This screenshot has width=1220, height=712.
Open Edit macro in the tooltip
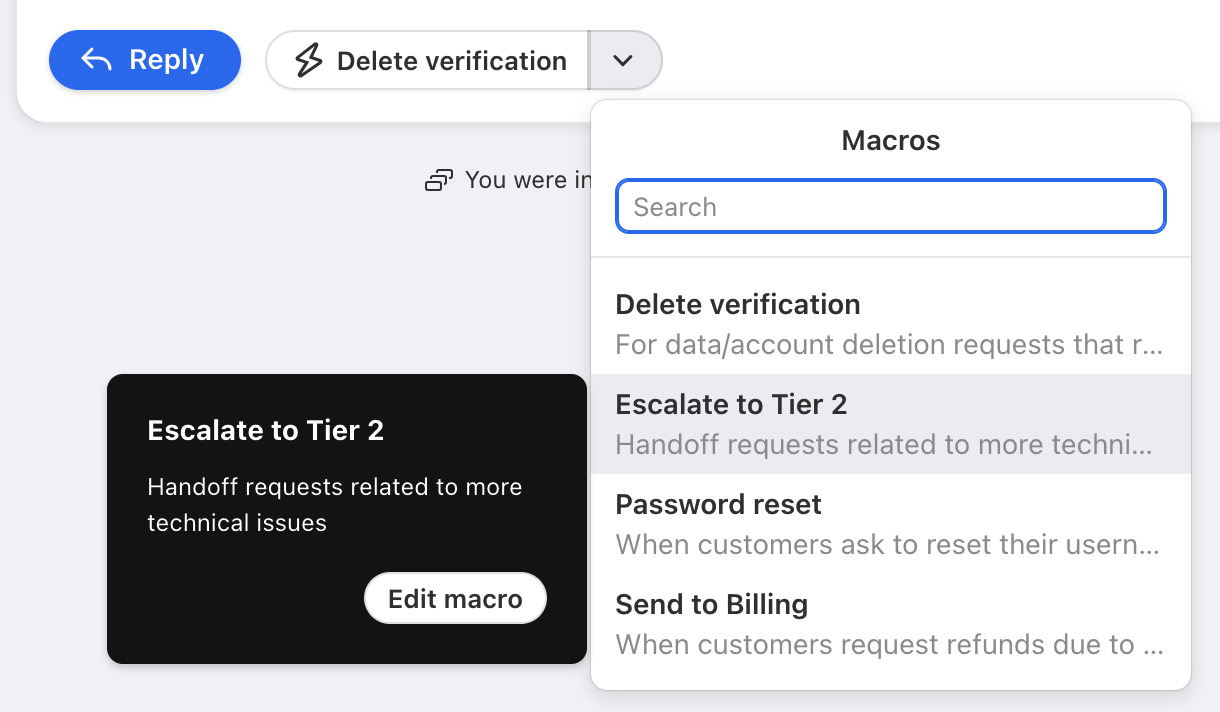point(455,599)
